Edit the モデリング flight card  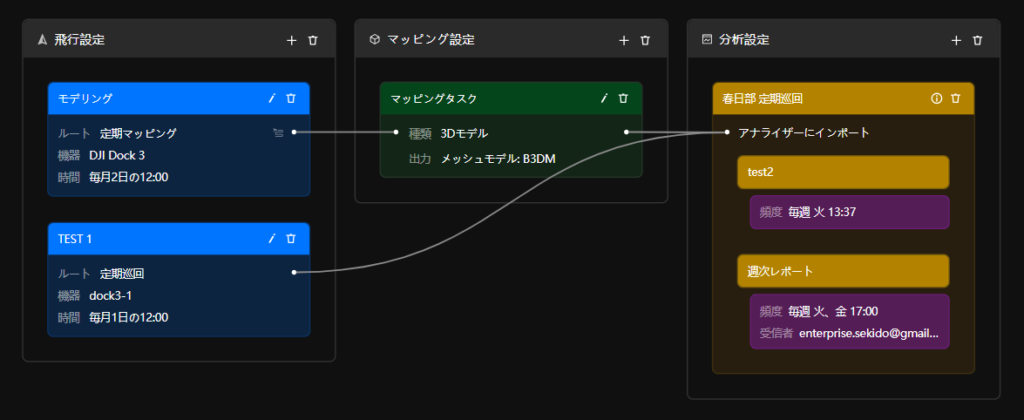click(x=271, y=98)
